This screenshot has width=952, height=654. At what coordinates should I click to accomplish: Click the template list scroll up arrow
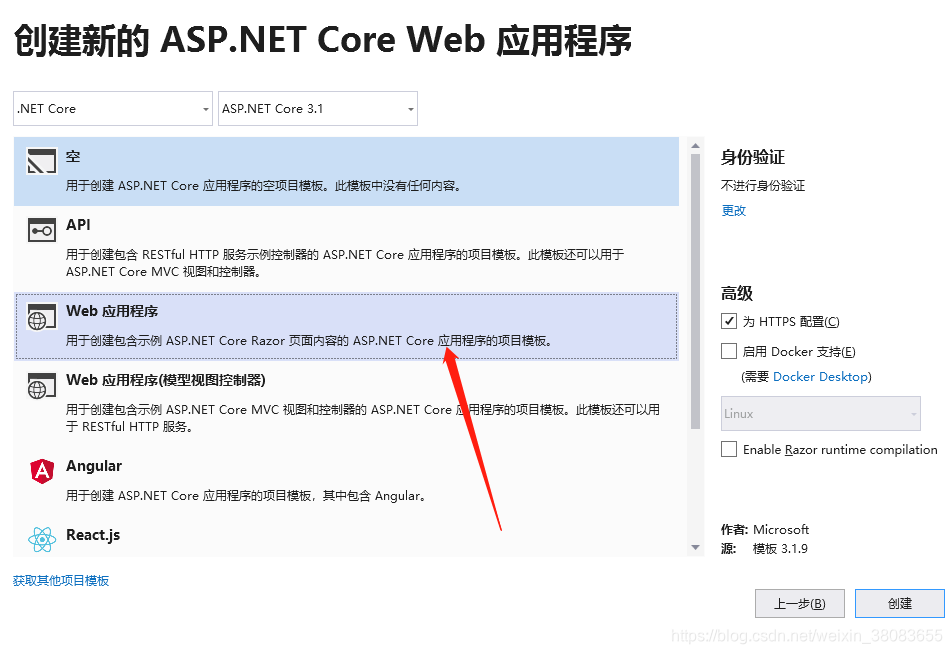[x=696, y=146]
